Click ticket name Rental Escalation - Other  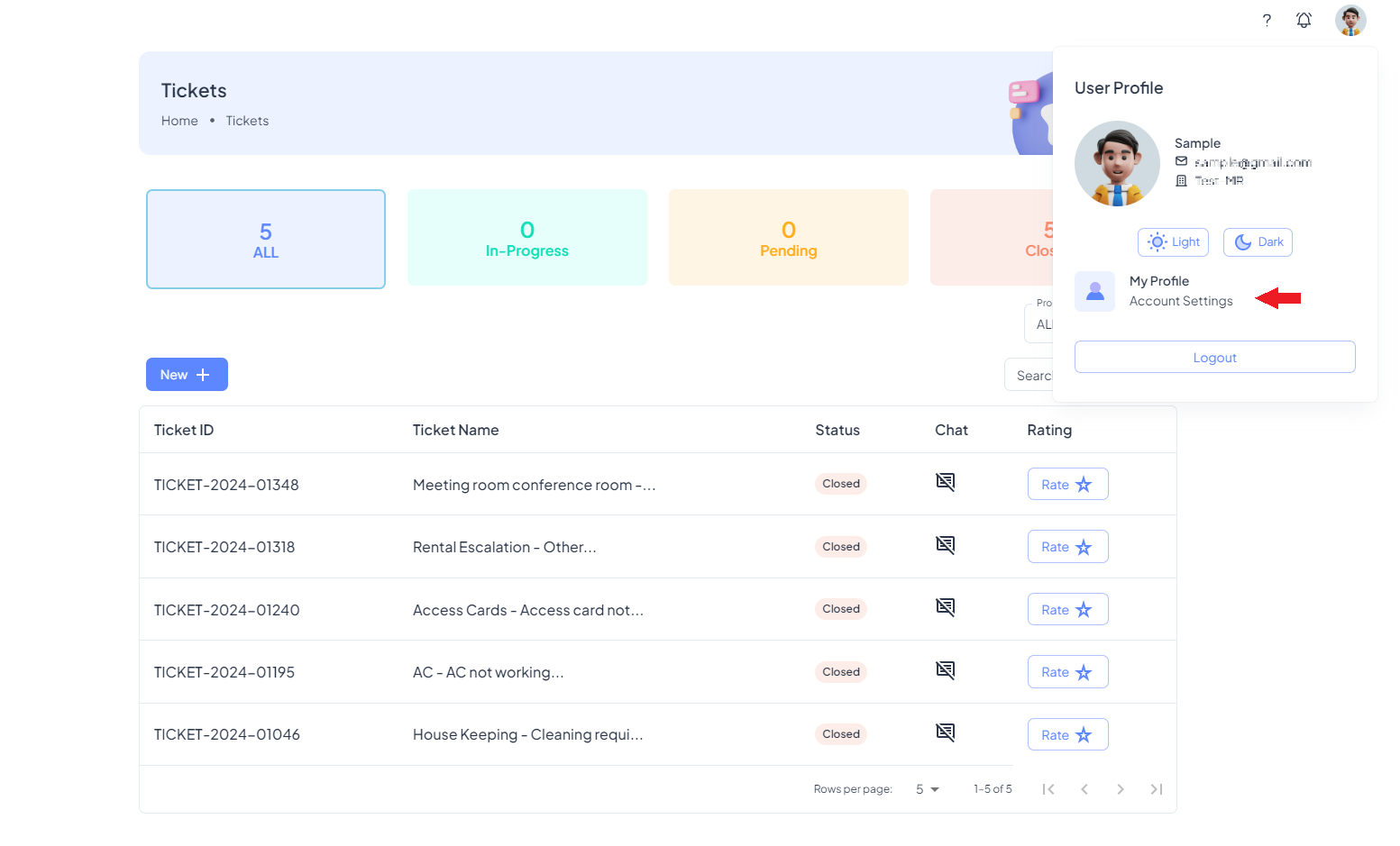tap(505, 547)
